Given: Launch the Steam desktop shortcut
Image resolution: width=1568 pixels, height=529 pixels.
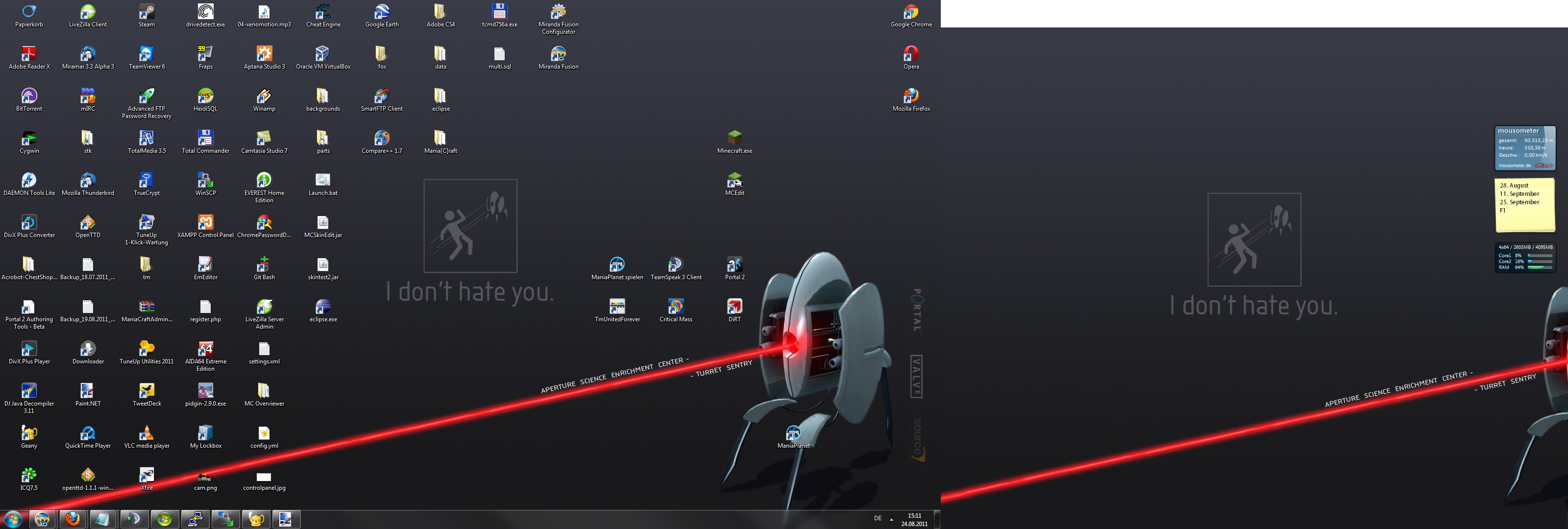Looking at the screenshot, I should click(147, 15).
